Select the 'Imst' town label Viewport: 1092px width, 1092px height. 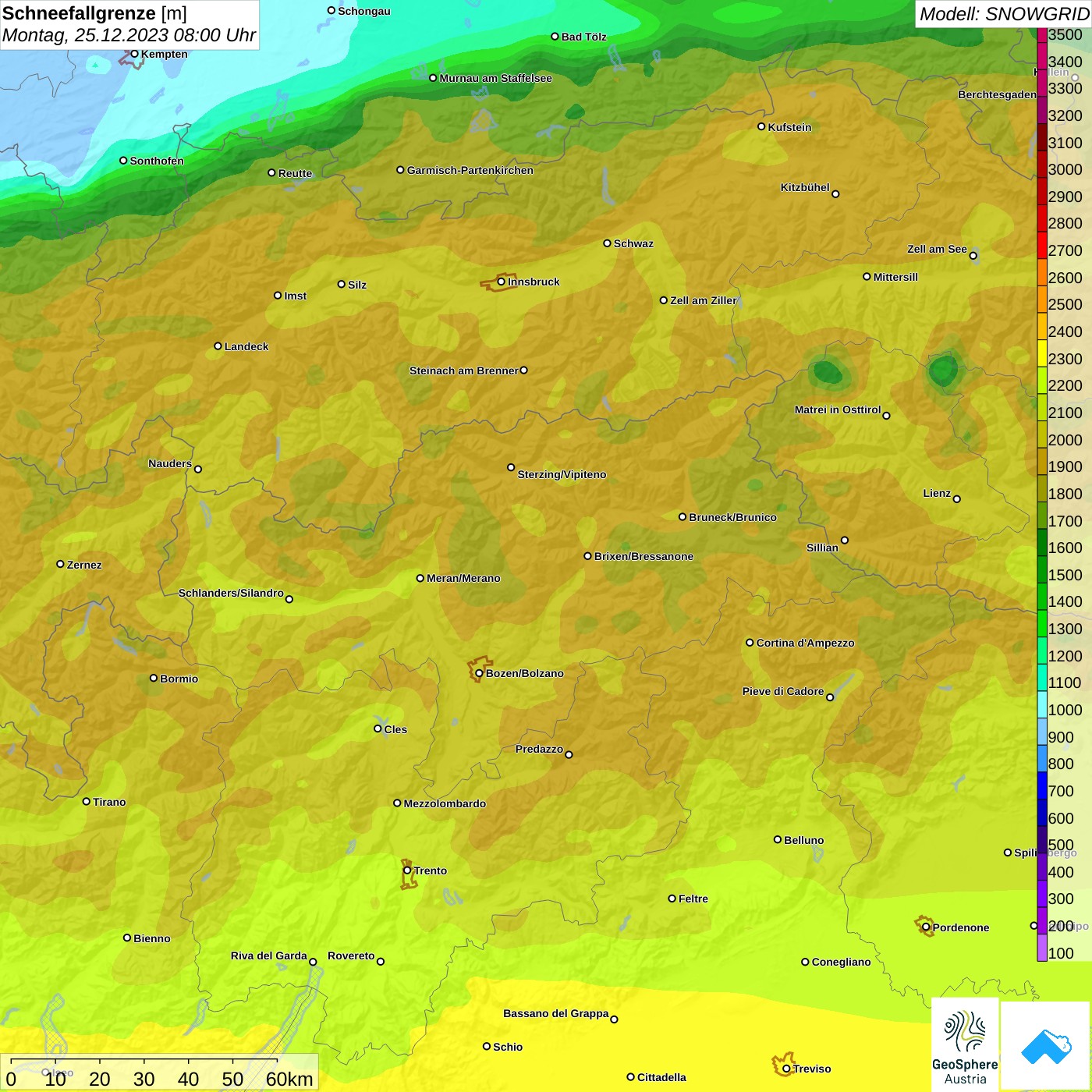click(x=295, y=296)
